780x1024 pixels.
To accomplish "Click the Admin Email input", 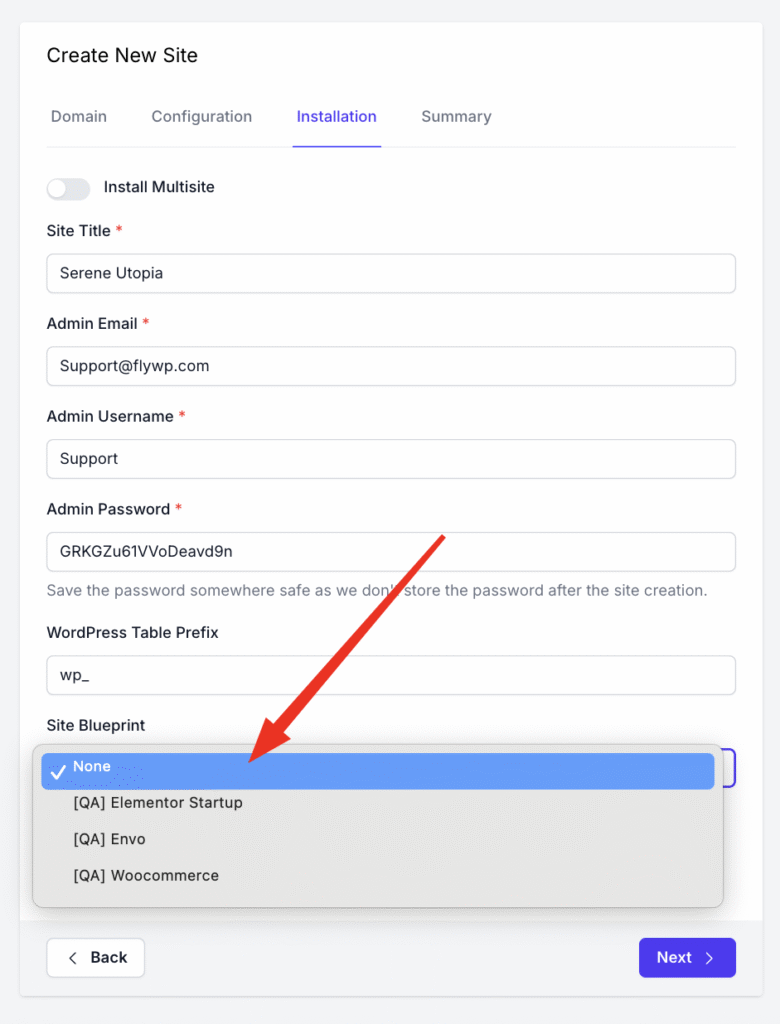I will pyautogui.click(x=391, y=366).
